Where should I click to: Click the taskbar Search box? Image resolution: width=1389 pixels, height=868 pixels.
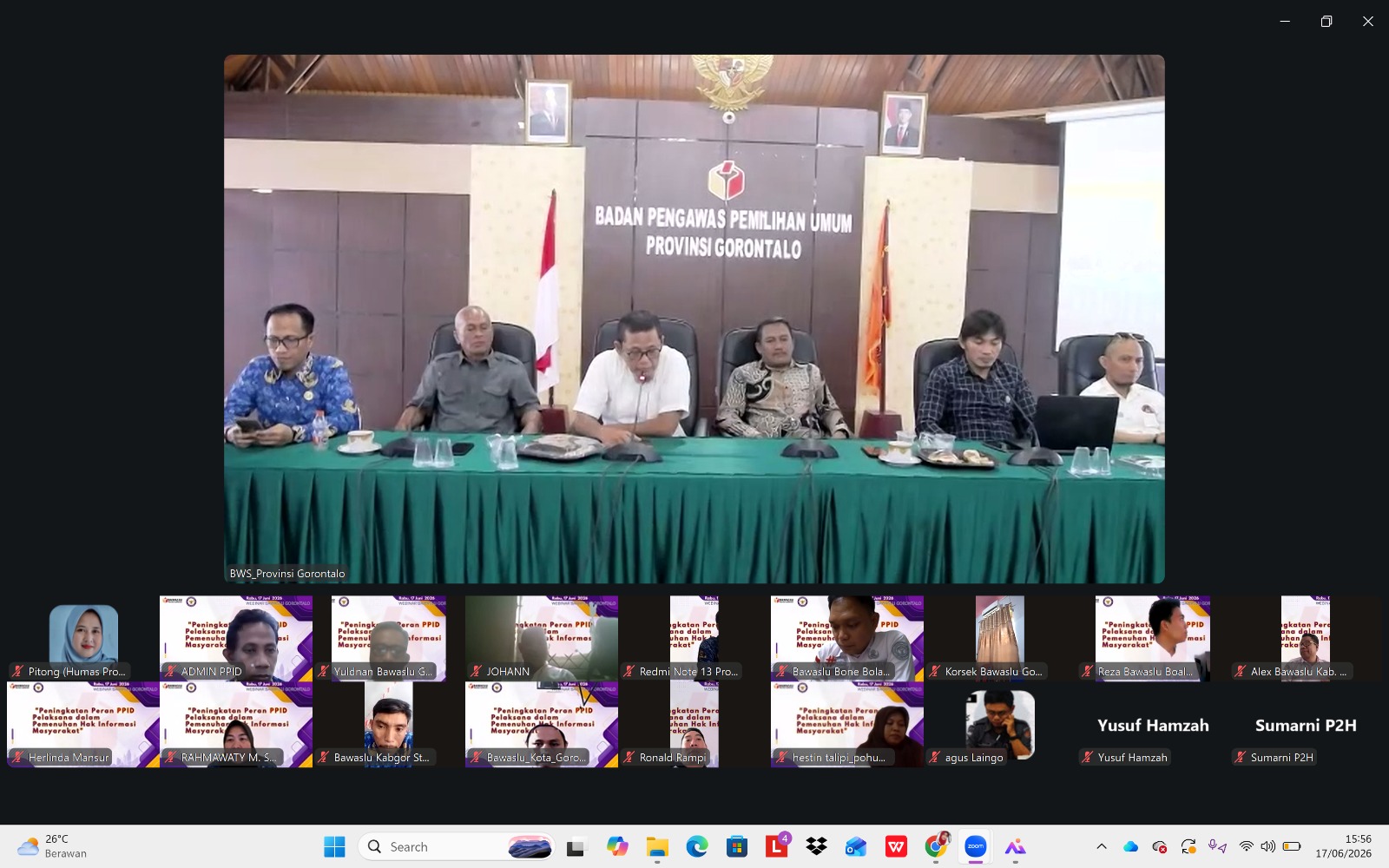[x=457, y=846]
